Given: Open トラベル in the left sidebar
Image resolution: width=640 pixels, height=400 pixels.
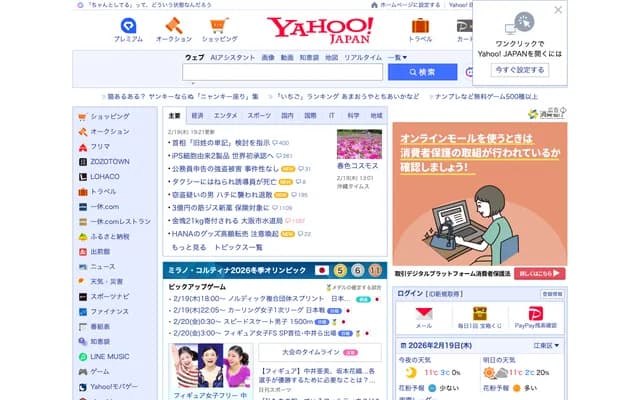Looking at the screenshot, I should click(103, 192).
